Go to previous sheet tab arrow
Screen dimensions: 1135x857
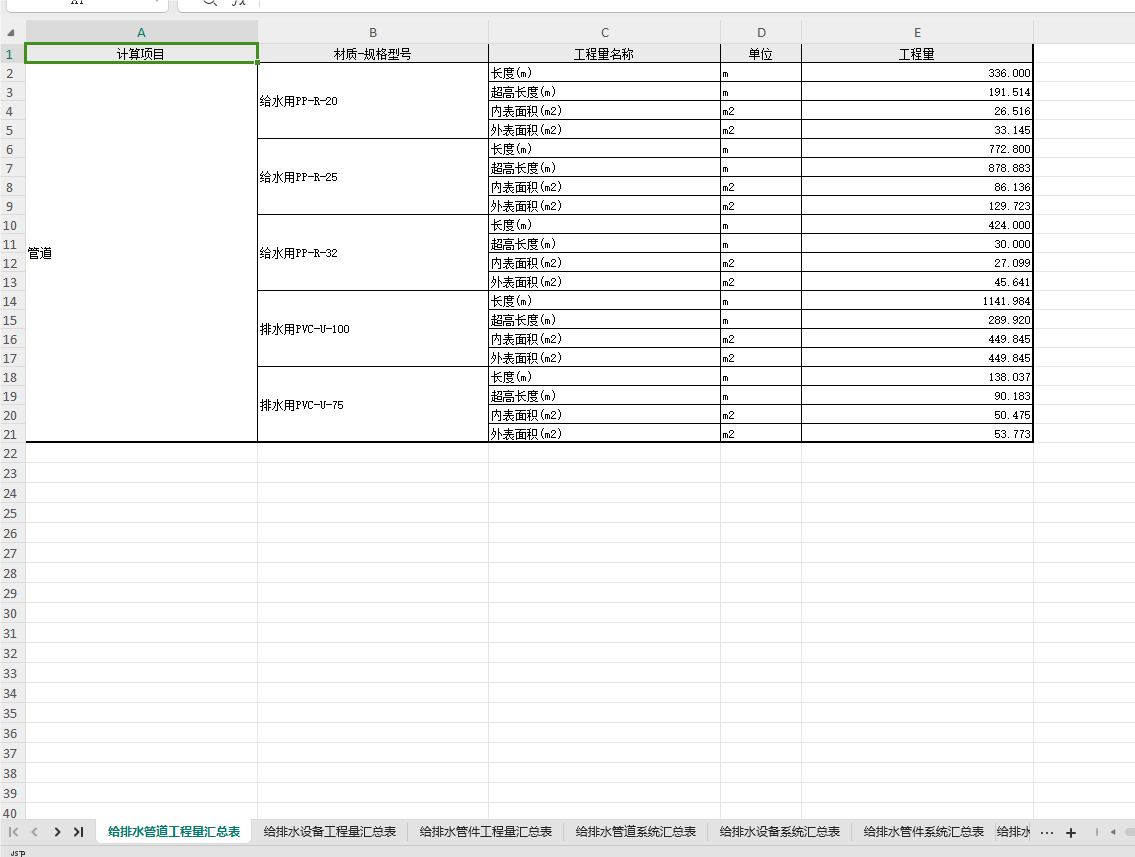coord(35,832)
